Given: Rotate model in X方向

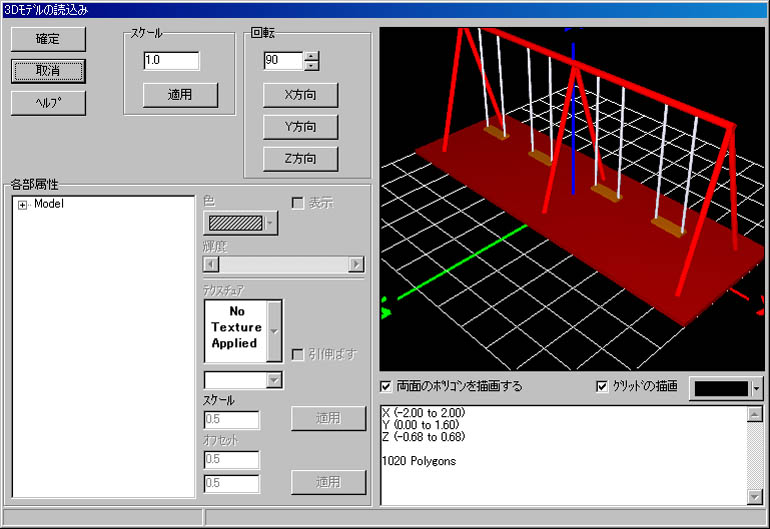Looking at the screenshot, I should (300, 95).
